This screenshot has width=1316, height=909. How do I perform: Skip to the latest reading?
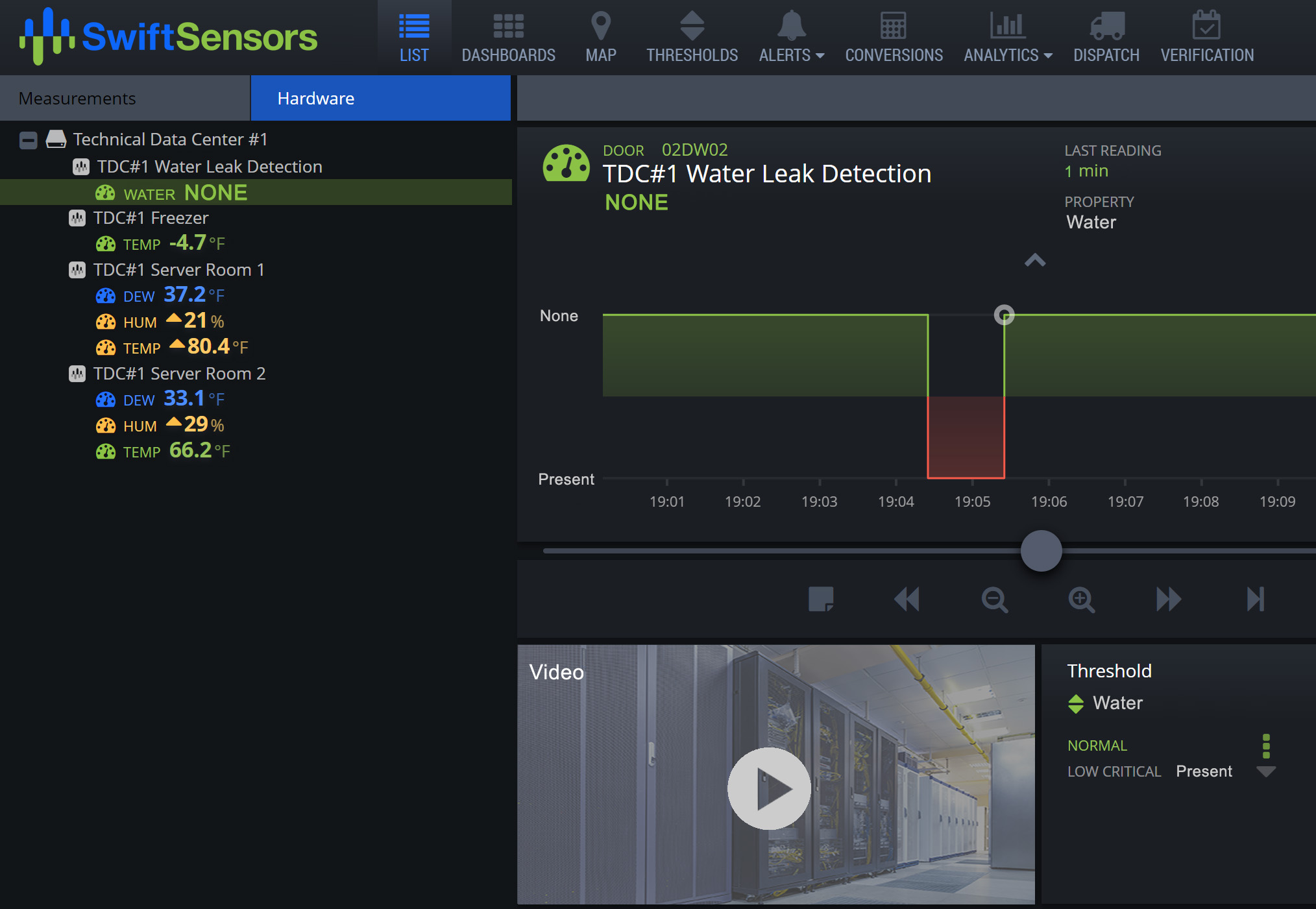[x=1255, y=599]
